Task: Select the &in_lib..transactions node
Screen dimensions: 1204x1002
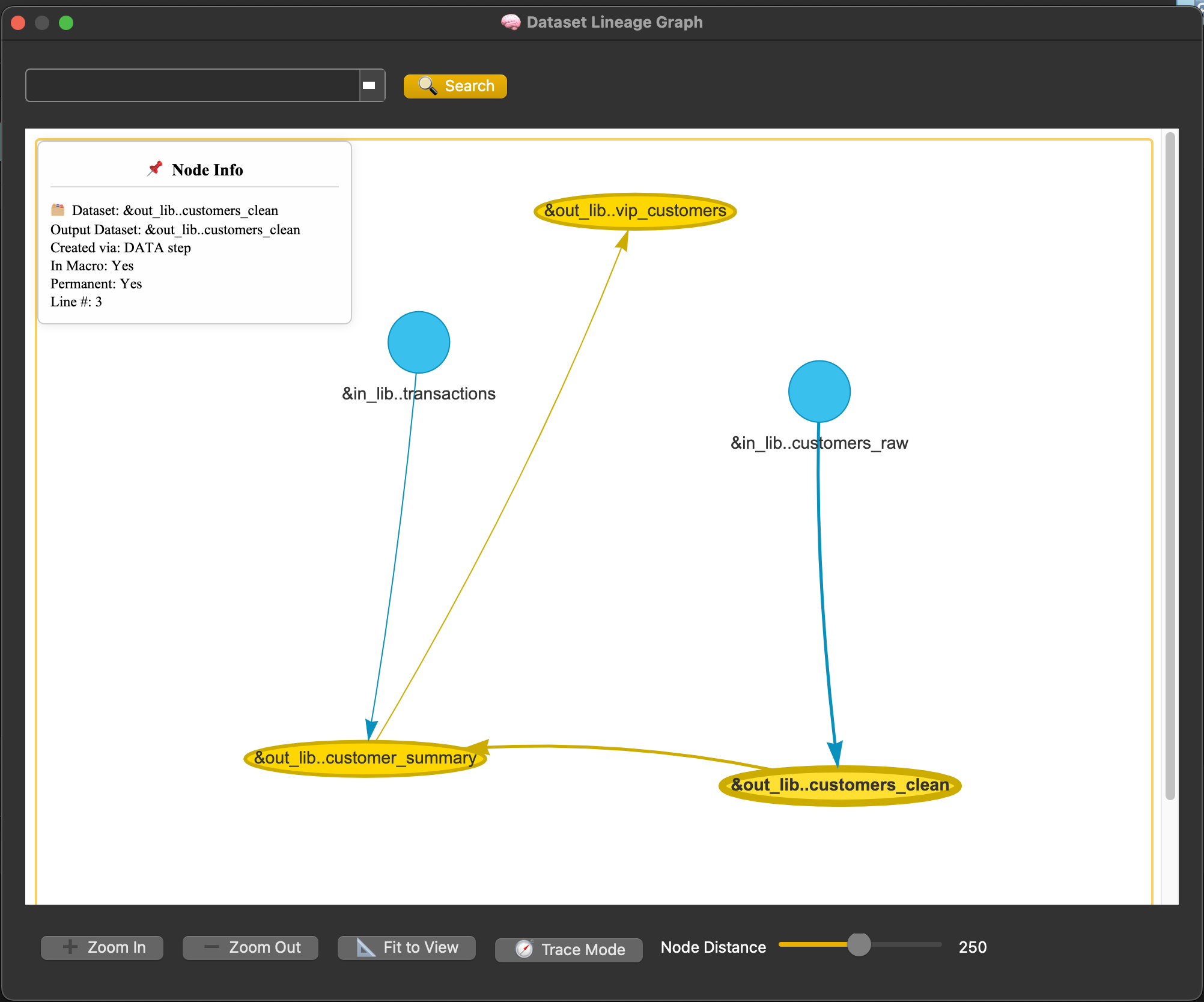Action: coord(418,342)
